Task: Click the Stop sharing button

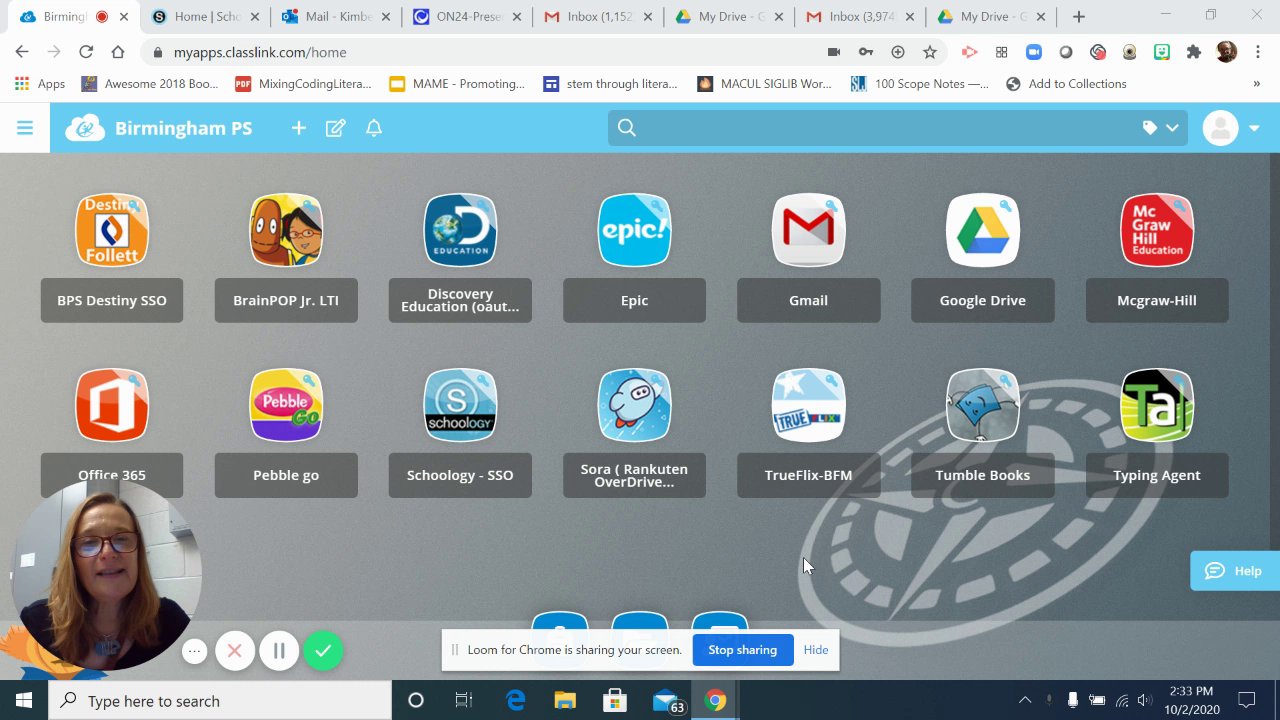Action: coord(742,650)
